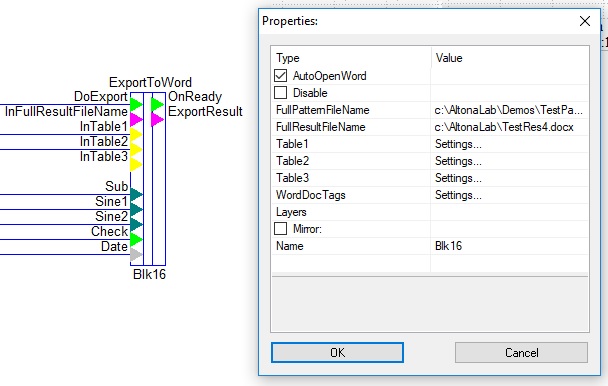Click the ExportToWord block body
The width and height of the screenshot is (608, 386).
[148, 179]
